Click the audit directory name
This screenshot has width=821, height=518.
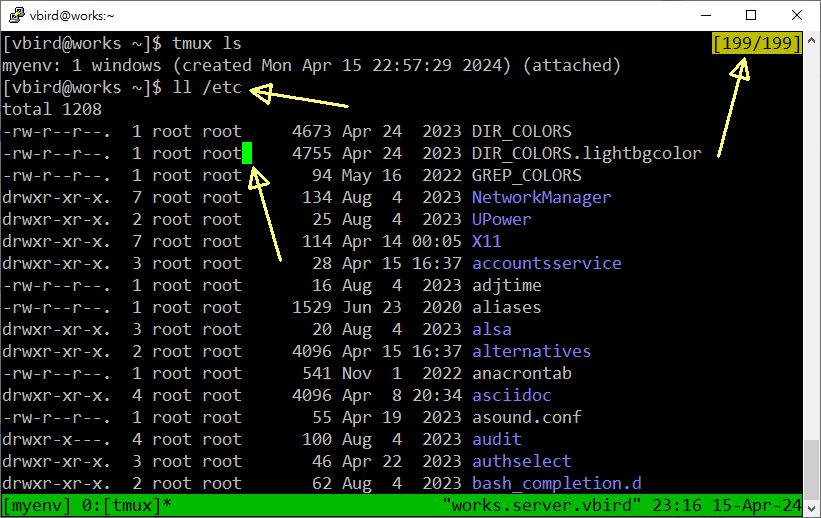tap(496, 439)
